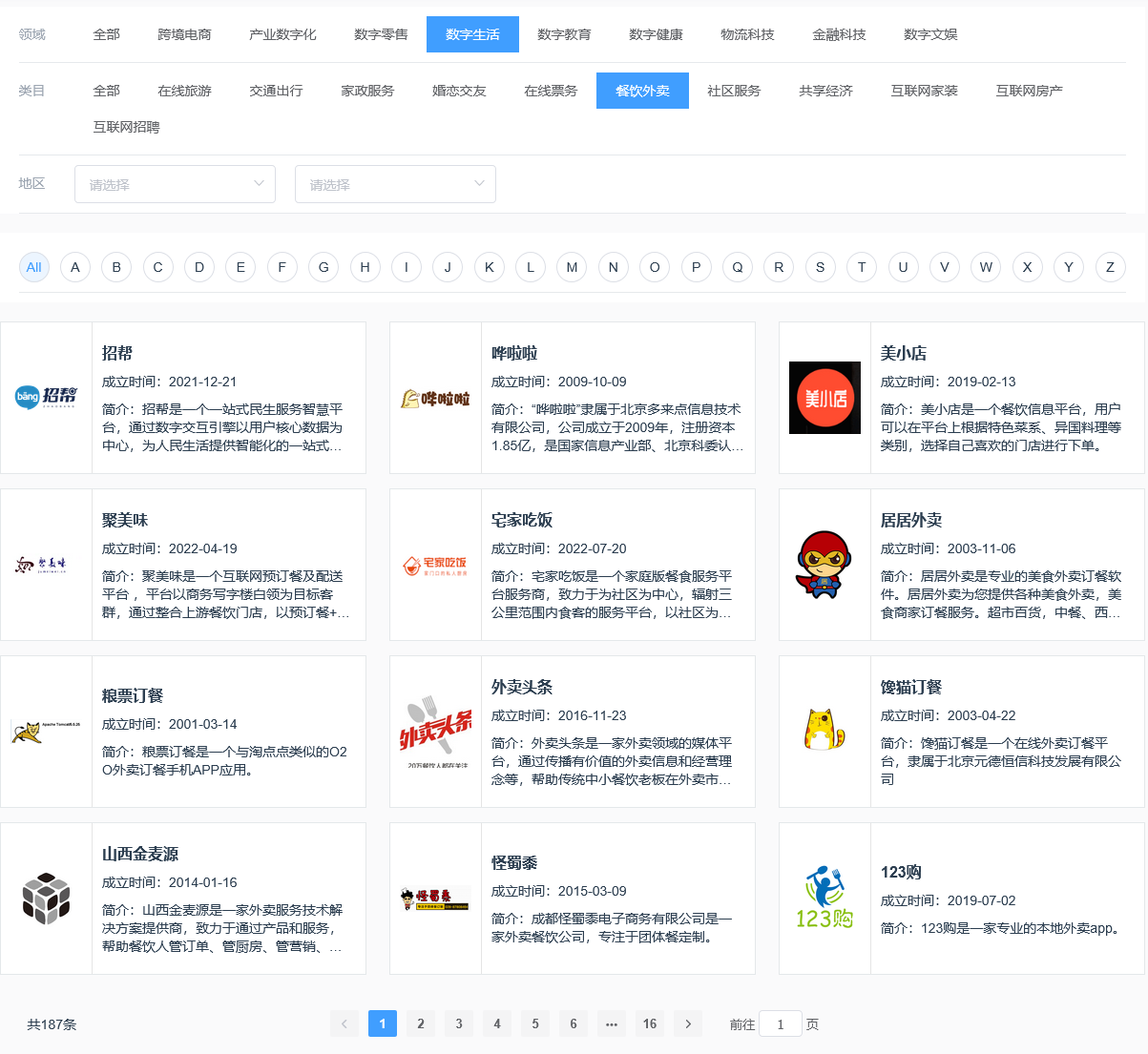Click the 招帮 company logo

pyautogui.click(x=46, y=398)
